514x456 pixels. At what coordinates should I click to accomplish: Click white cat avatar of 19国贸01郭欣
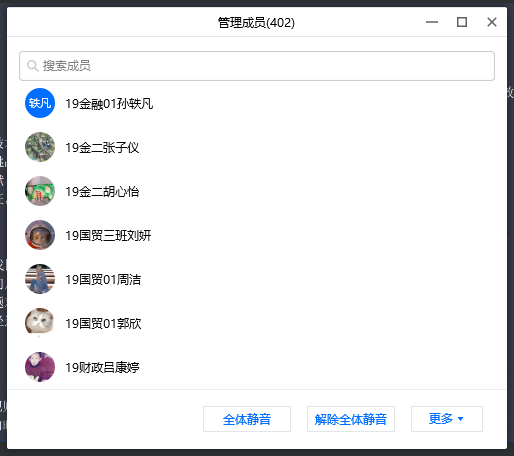40,322
